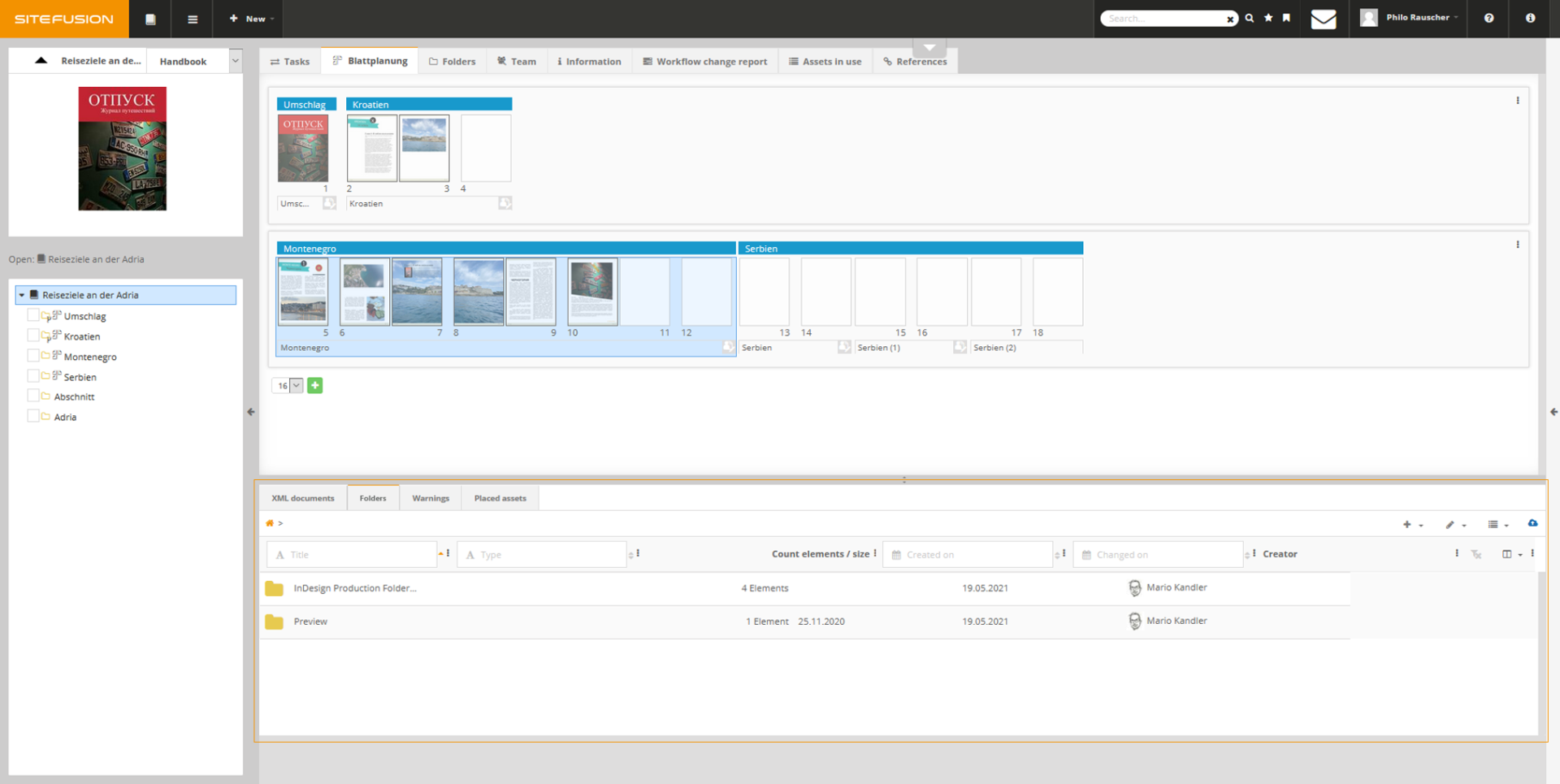This screenshot has height=784, width=1560.
Task: Click the pencil edit icon above folder list
Action: point(1451,524)
